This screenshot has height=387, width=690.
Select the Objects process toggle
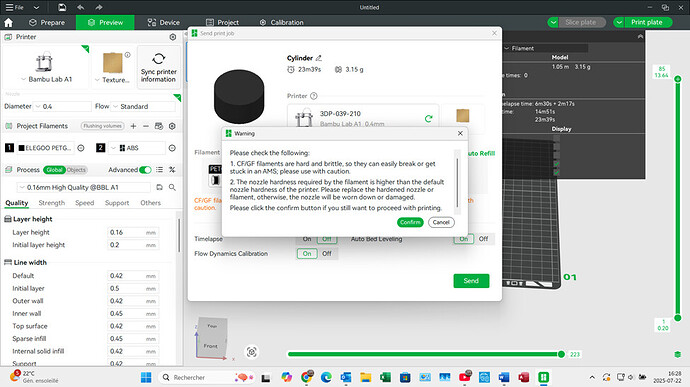point(76,170)
